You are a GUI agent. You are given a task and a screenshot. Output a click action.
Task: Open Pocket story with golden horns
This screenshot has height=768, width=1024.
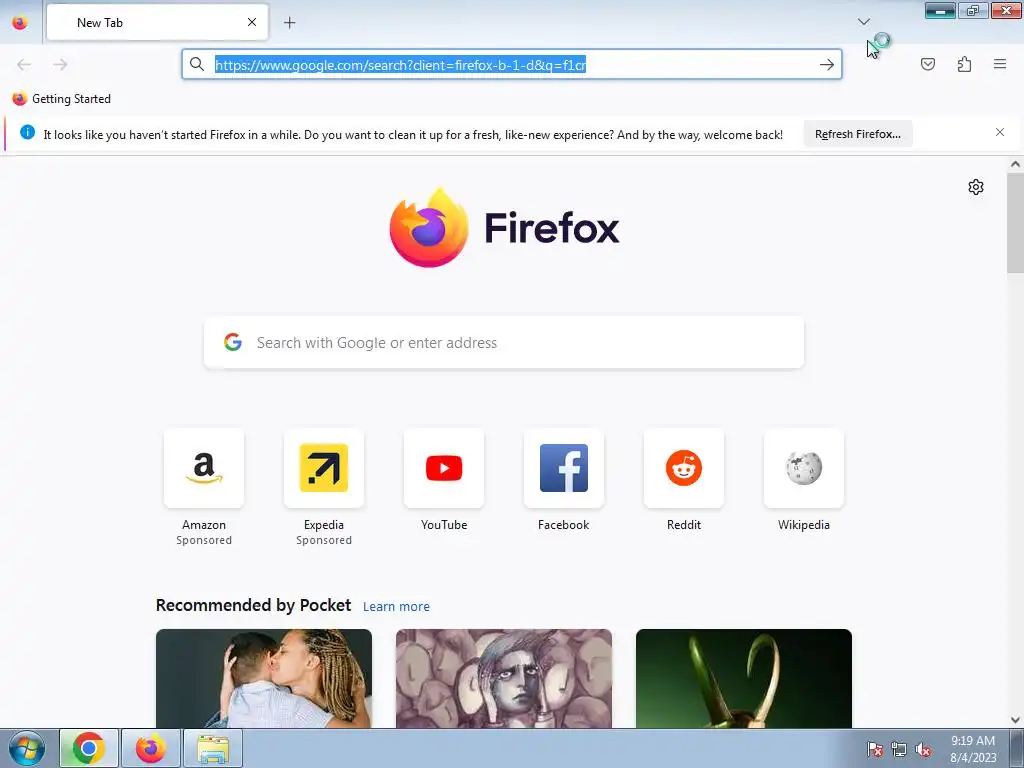pyautogui.click(x=743, y=678)
